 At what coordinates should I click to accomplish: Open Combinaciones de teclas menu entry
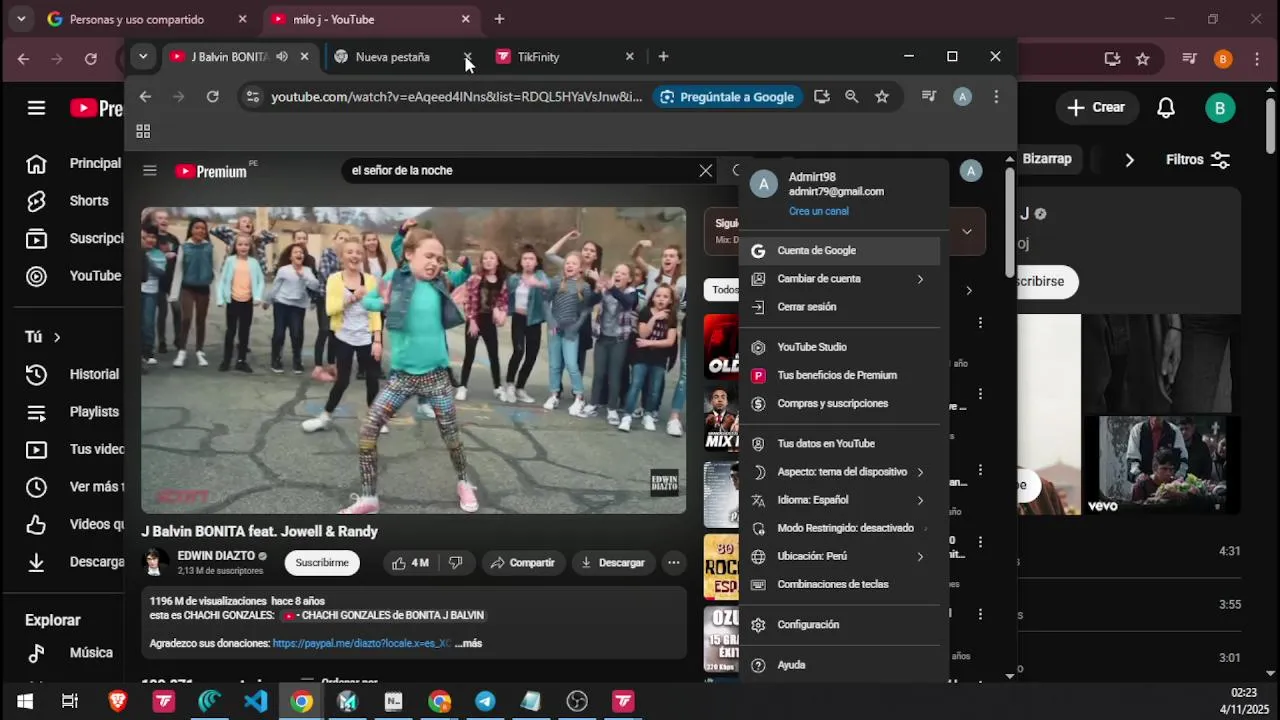pos(840,584)
